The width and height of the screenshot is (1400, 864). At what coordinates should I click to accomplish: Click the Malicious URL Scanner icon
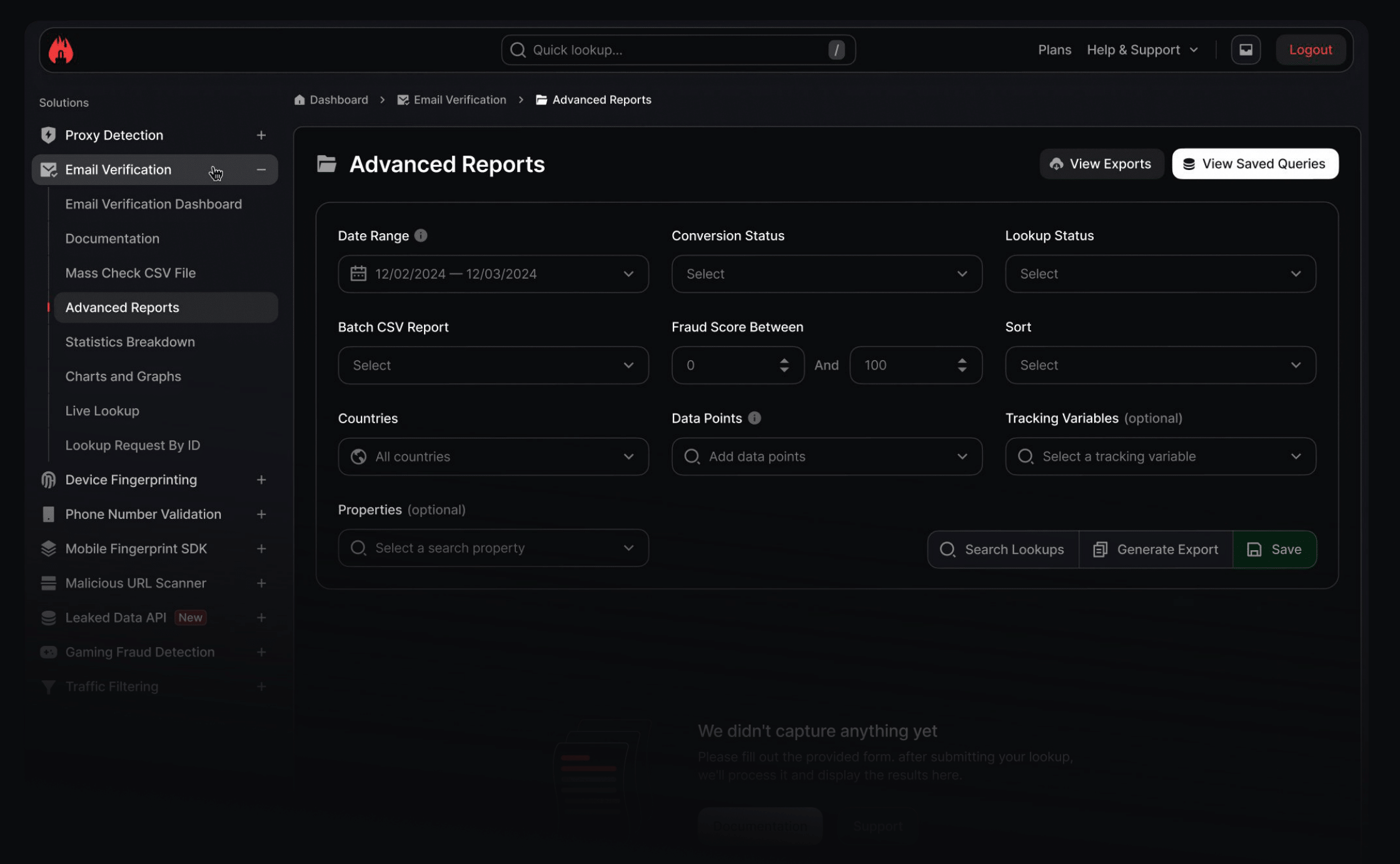(x=48, y=583)
